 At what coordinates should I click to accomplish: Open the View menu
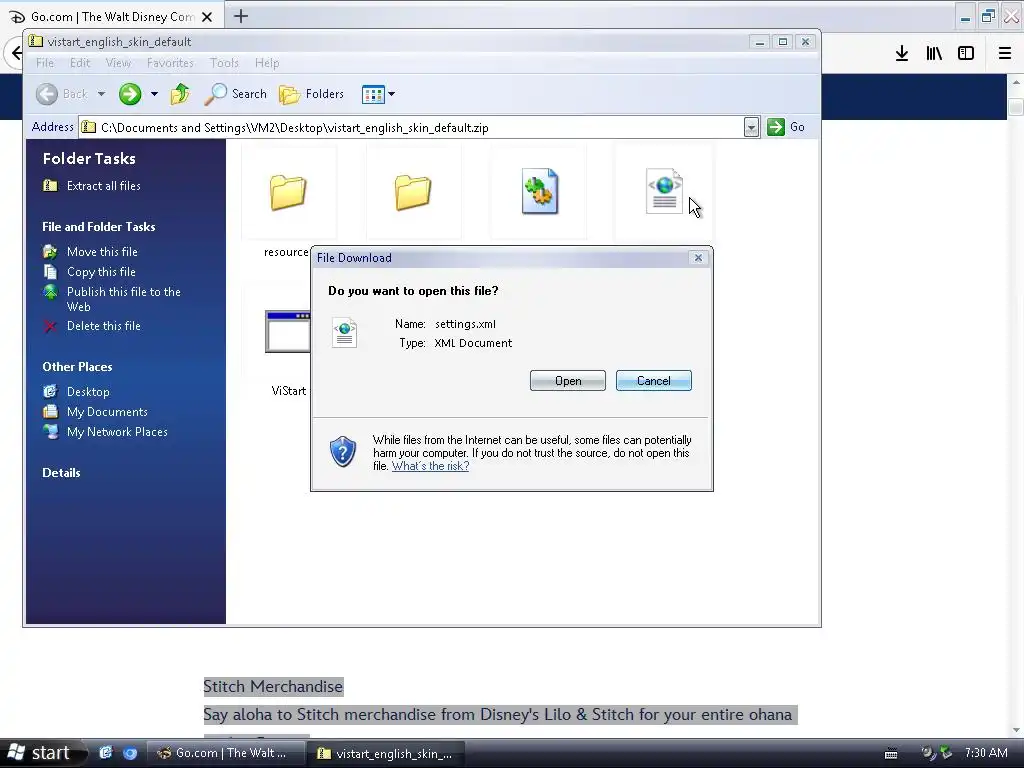click(x=118, y=63)
